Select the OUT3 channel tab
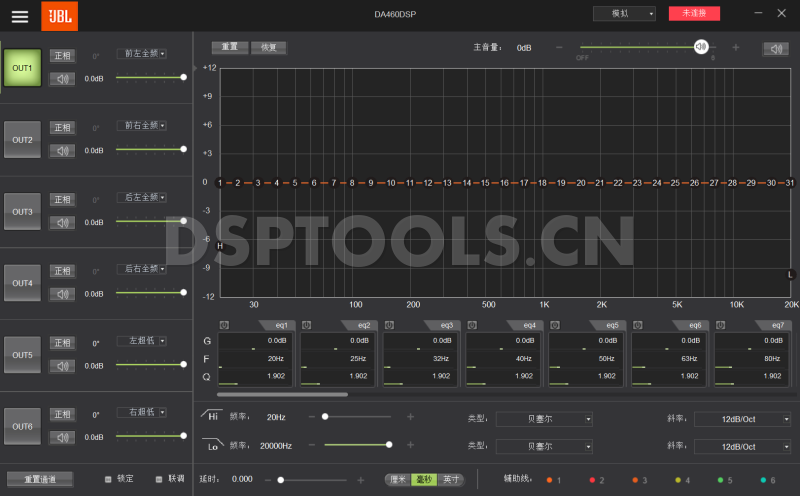 pyautogui.click(x=22, y=212)
